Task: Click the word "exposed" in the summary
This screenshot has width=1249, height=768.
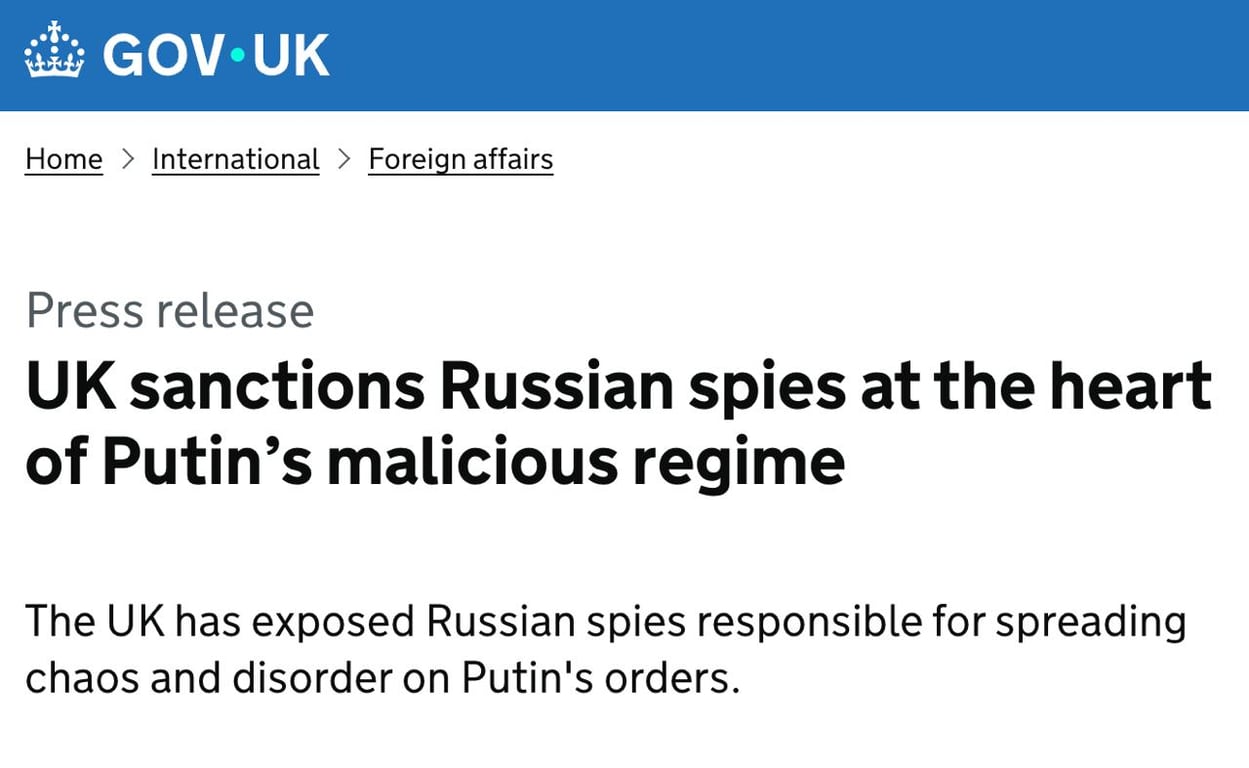Action: click(334, 622)
